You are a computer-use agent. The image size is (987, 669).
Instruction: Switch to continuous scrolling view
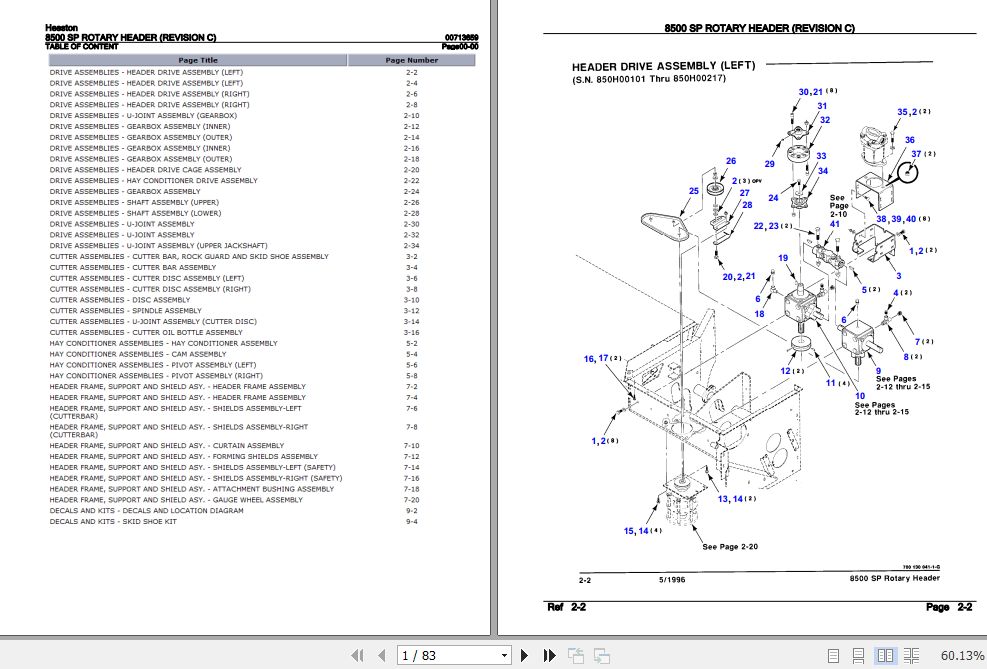pyautogui.click(x=858, y=655)
